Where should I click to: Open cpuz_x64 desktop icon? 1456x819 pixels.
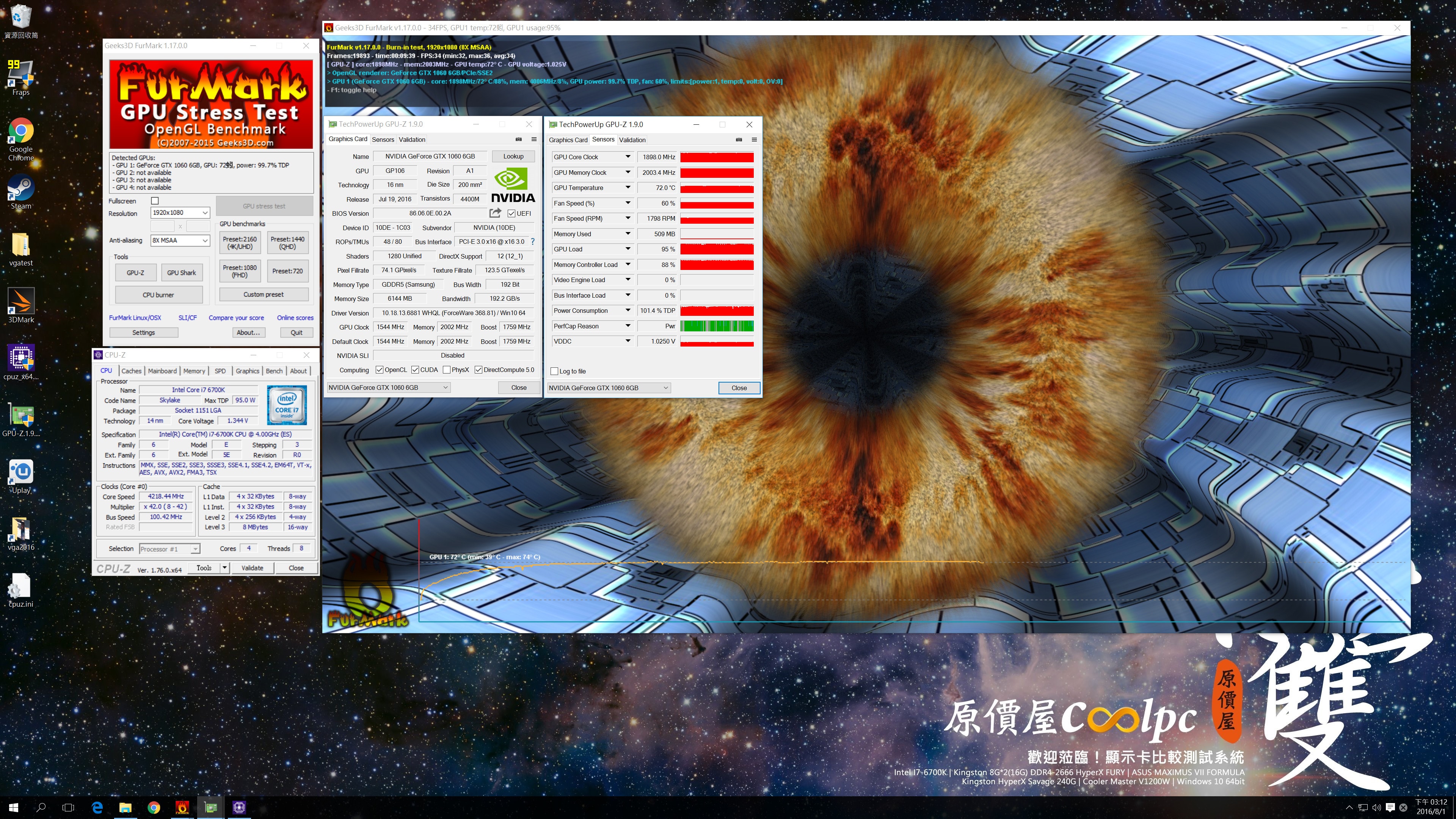pyautogui.click(x=21, y=362)
